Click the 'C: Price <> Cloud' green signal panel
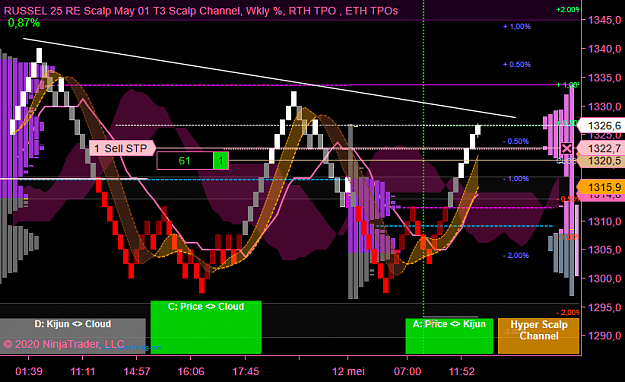This screenshot has width=625, height=382. pos(206,327)
